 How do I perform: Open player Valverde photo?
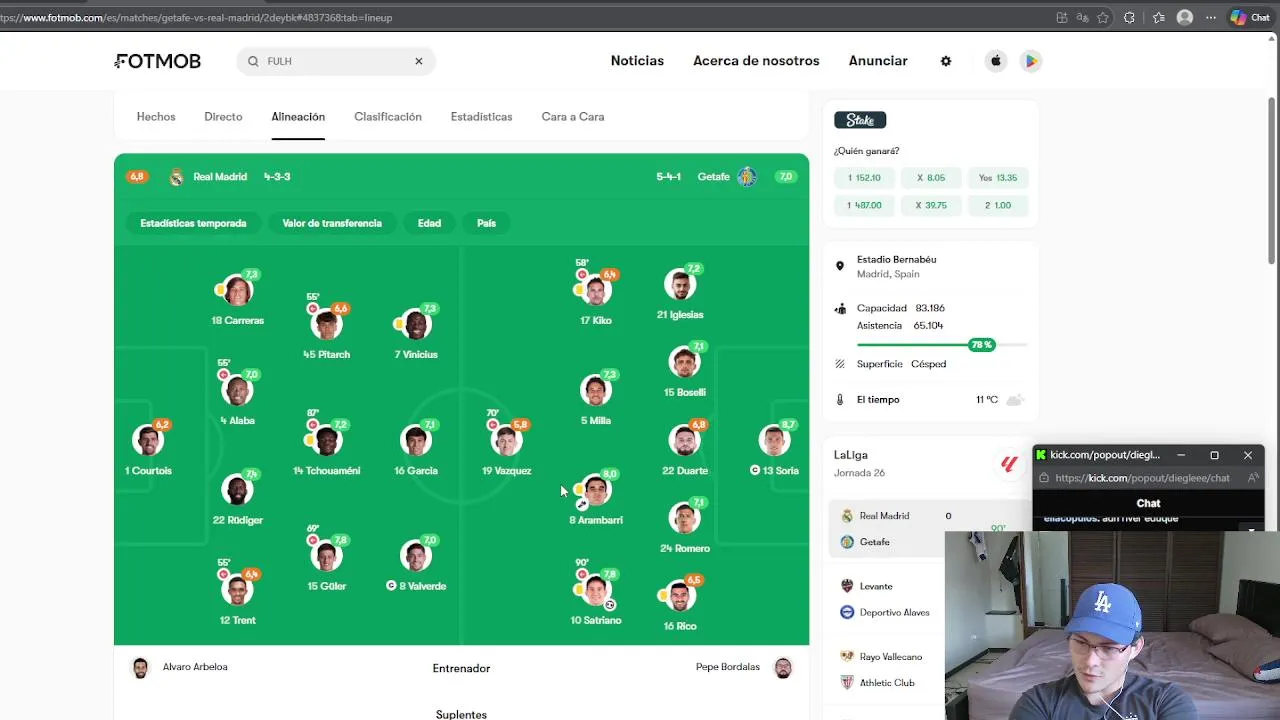[x=416, y=556]
